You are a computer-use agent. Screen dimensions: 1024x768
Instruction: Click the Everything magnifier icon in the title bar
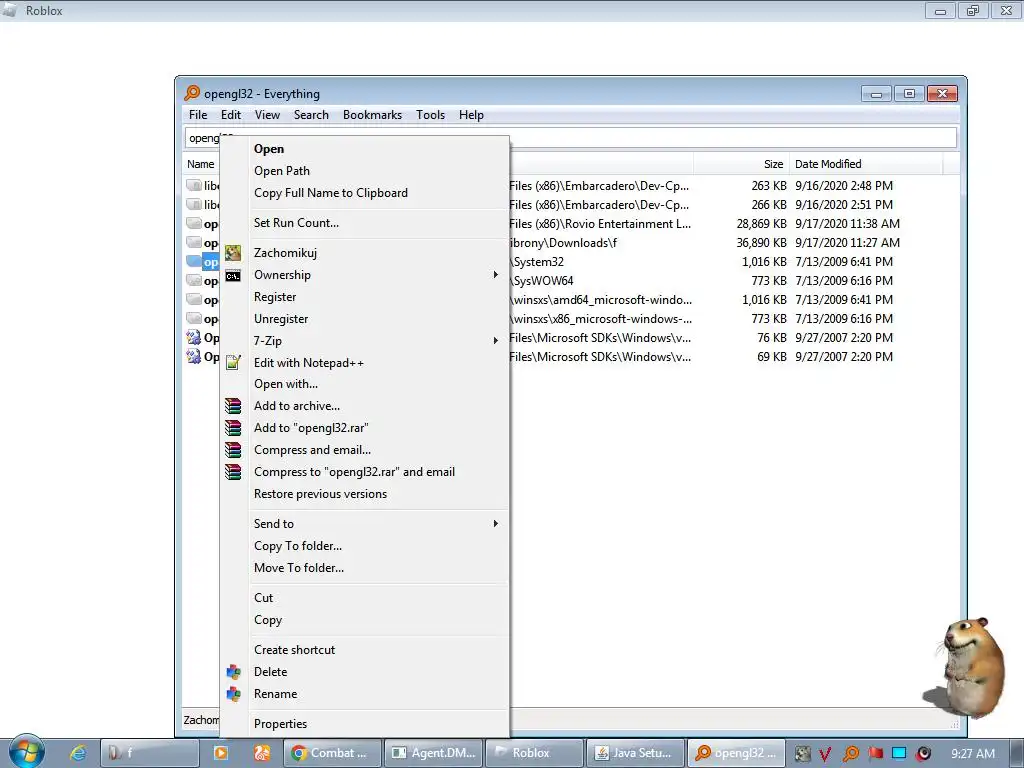(x=192, y=93)
